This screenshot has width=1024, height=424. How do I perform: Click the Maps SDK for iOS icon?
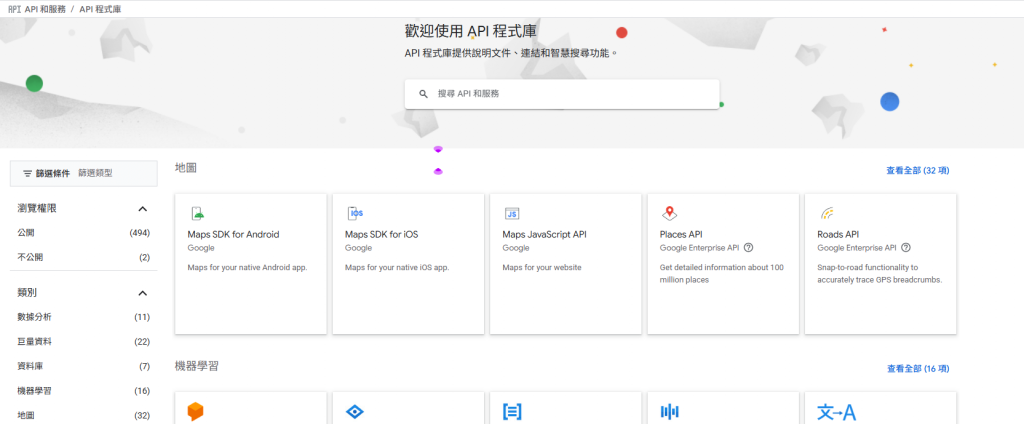click(355, 214)
